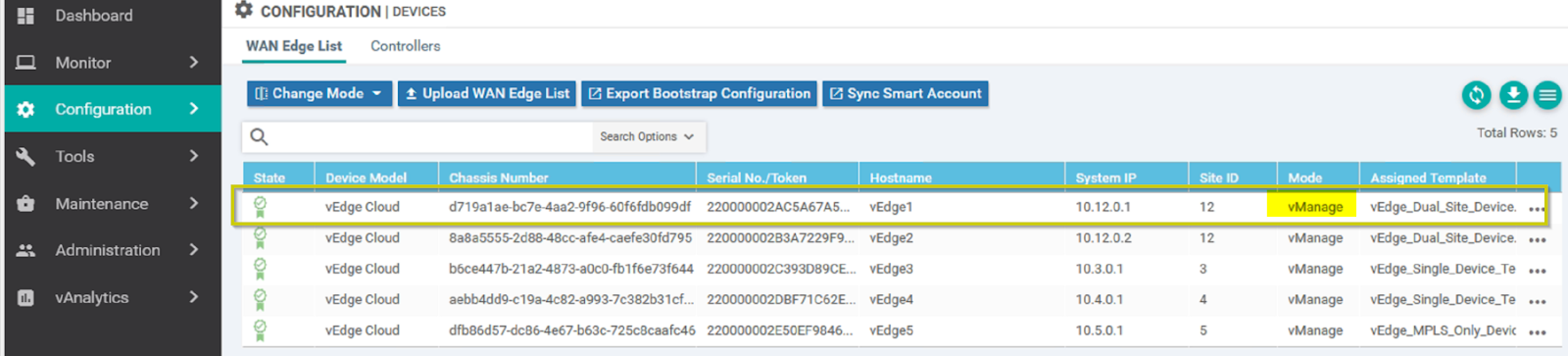Viewport: 1568px width, 356px height.
Task: Open more actions for vEdge2 row
Action: click(x=1537, y=240)
